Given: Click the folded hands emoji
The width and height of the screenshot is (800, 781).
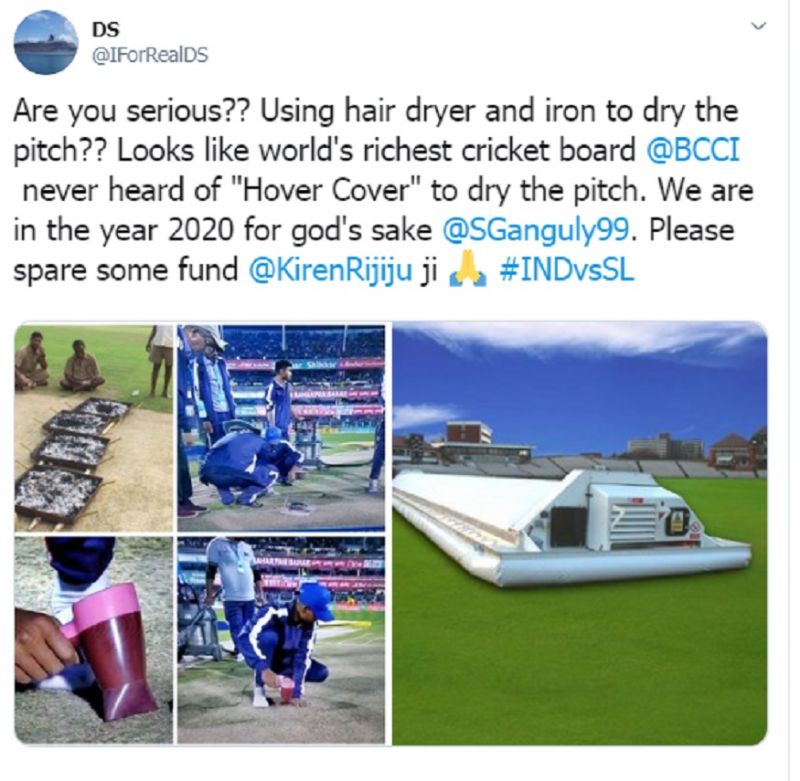Looking at the screenshot, I should [467, 271].
